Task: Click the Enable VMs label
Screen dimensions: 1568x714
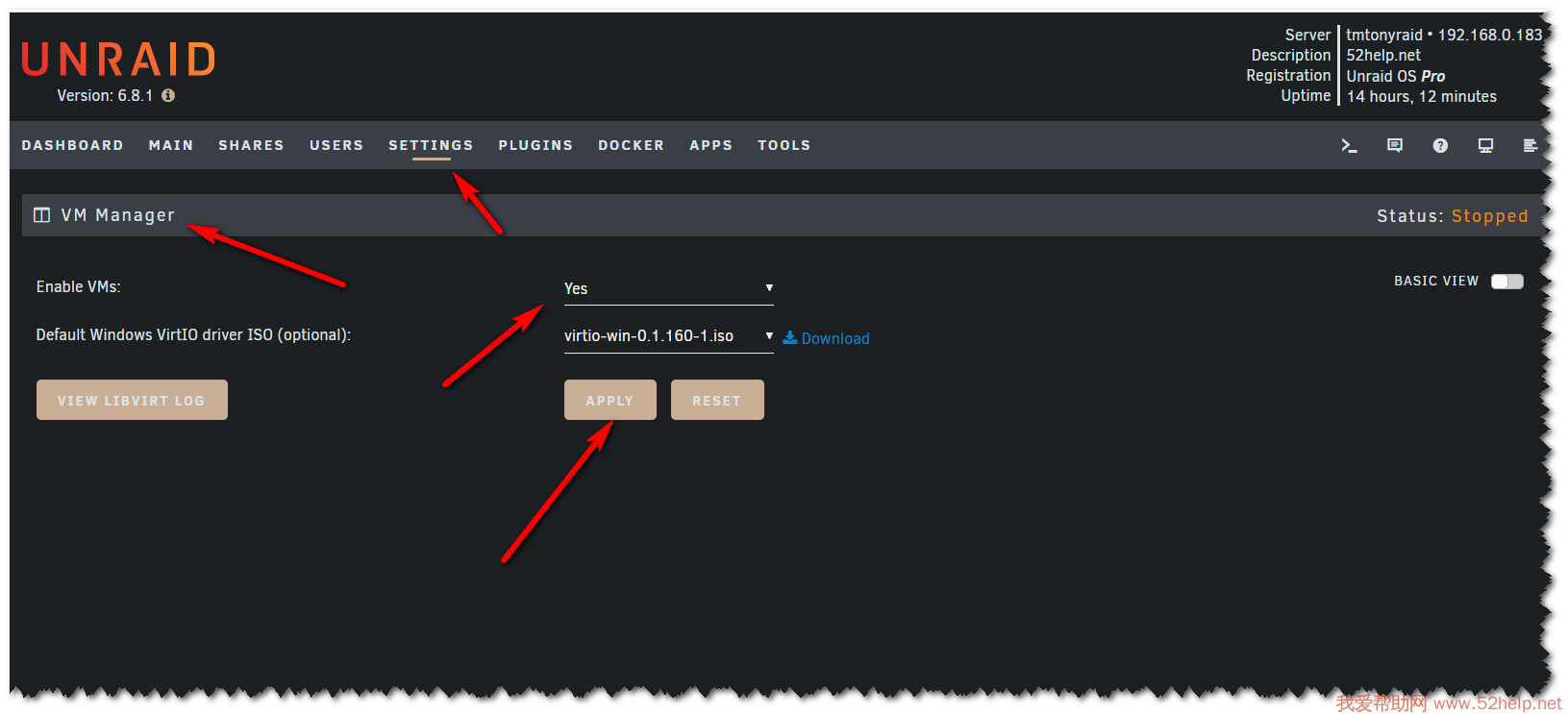Action: (79, 286)
